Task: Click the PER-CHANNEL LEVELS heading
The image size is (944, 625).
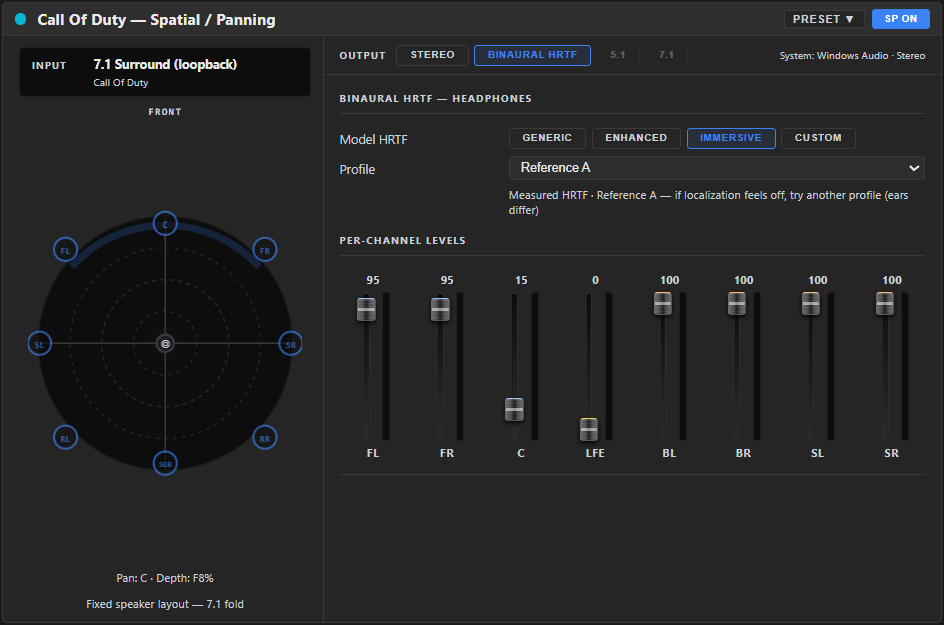Action: (403, 240)
